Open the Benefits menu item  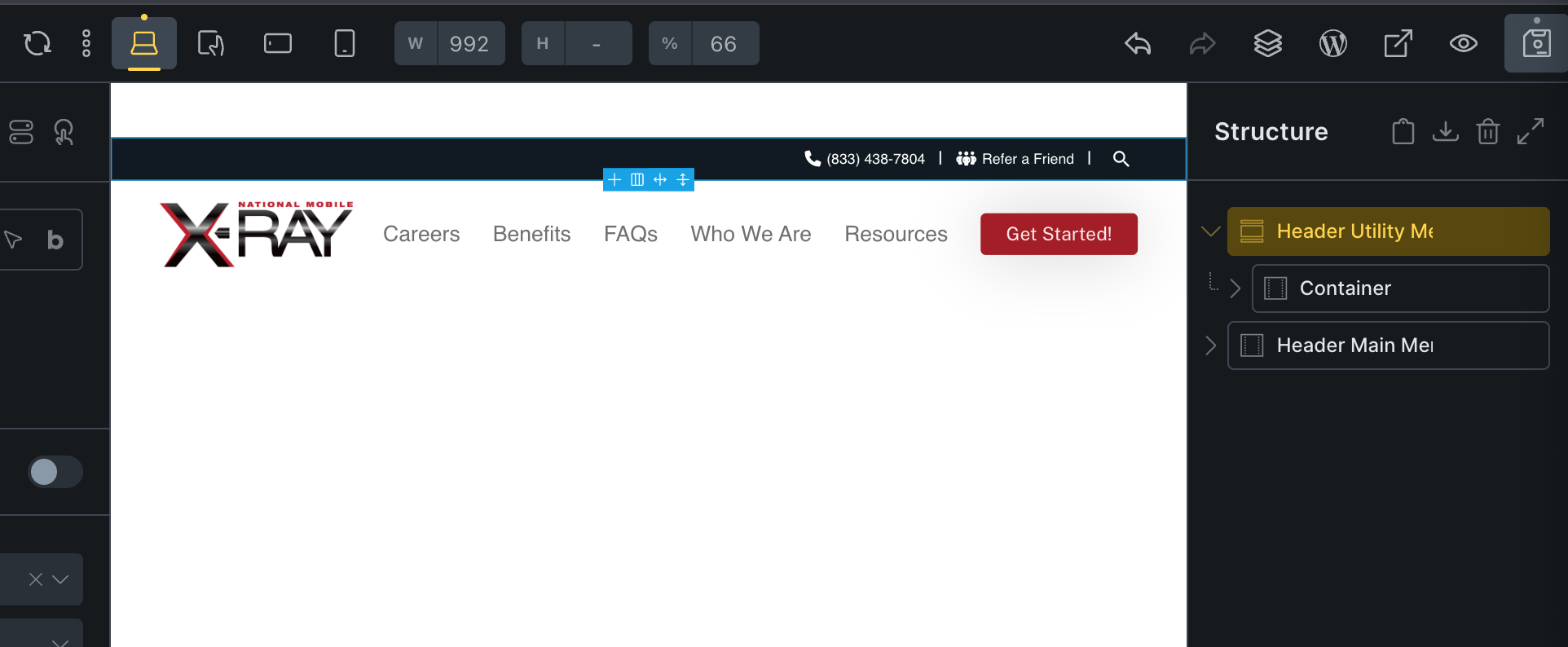[531, 234]
